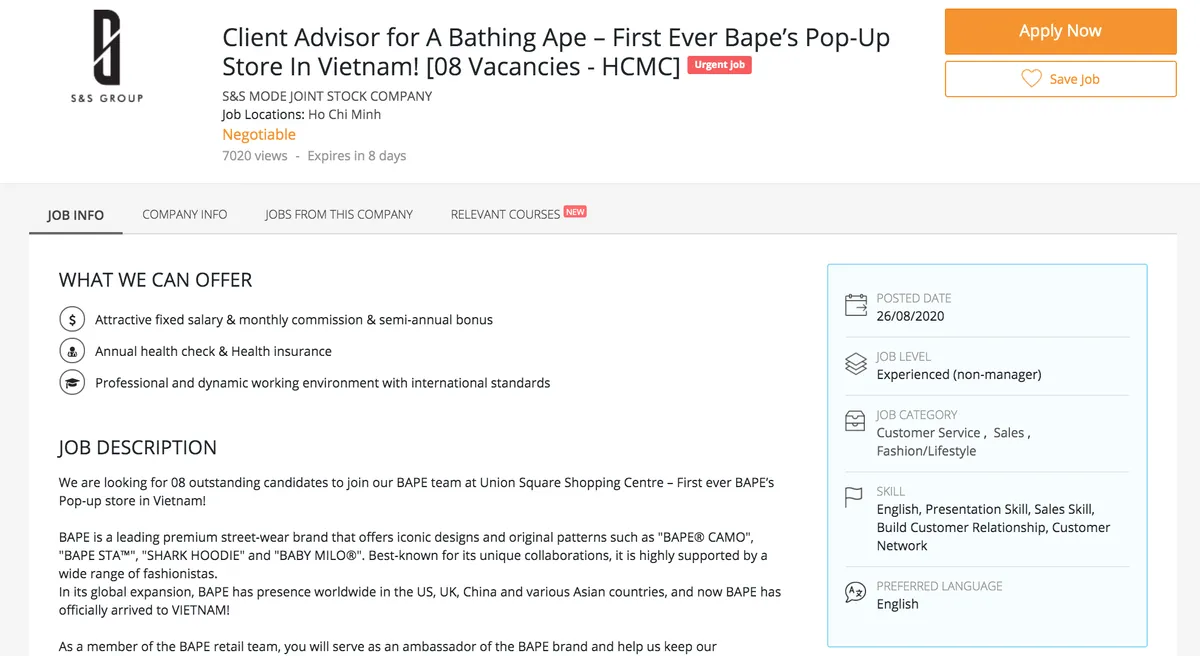The height and width of the screenshot is (656, 1200).
Task: Click the Save Job button
Action: click(1060, 79)
